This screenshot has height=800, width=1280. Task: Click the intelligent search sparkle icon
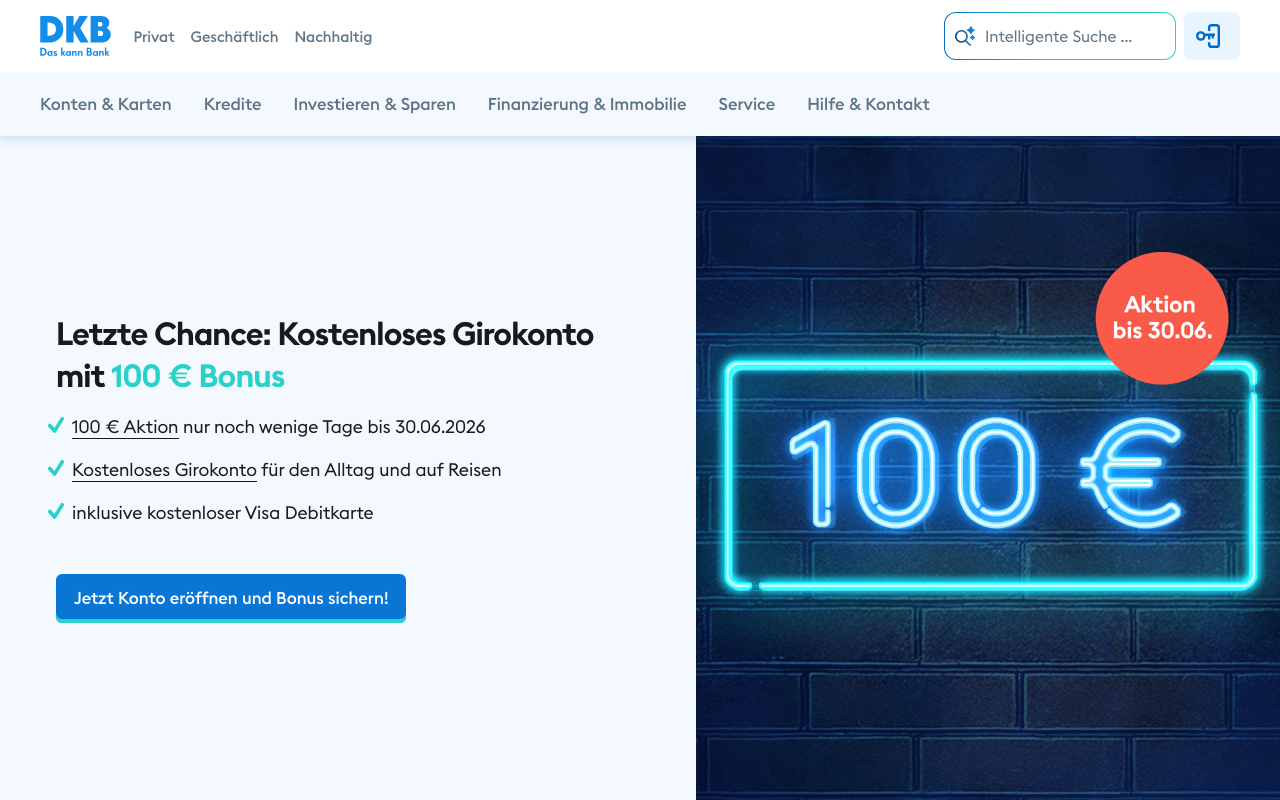click(x=964, y=37)
